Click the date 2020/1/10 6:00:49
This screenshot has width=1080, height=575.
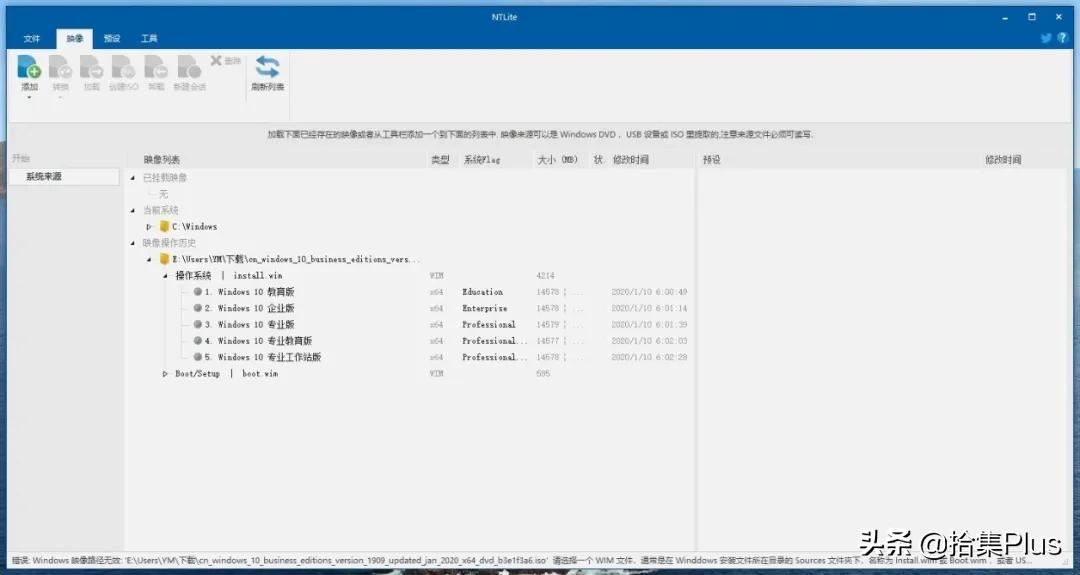[x=649, y=292]
